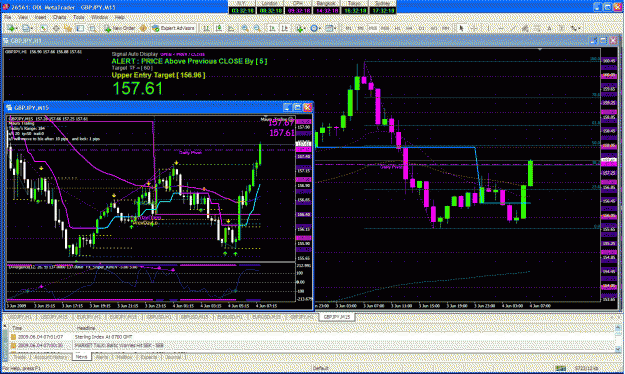Image resolution: width=625 pixels, height=374 pixels.
Task: Toggle the Expert Advisors button
Action: click(173, 28)
